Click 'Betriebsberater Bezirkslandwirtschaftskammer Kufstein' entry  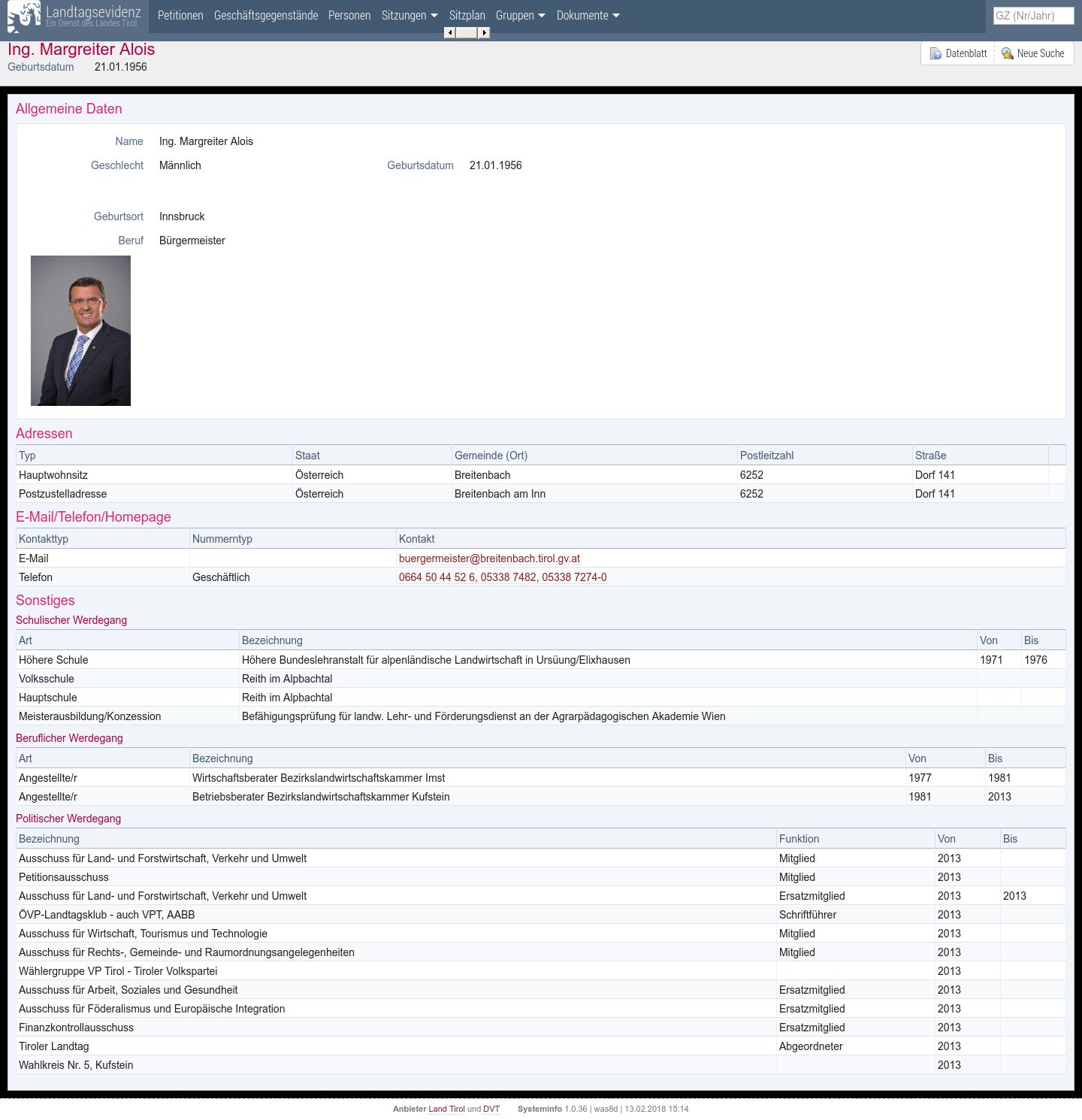(321, 797)
